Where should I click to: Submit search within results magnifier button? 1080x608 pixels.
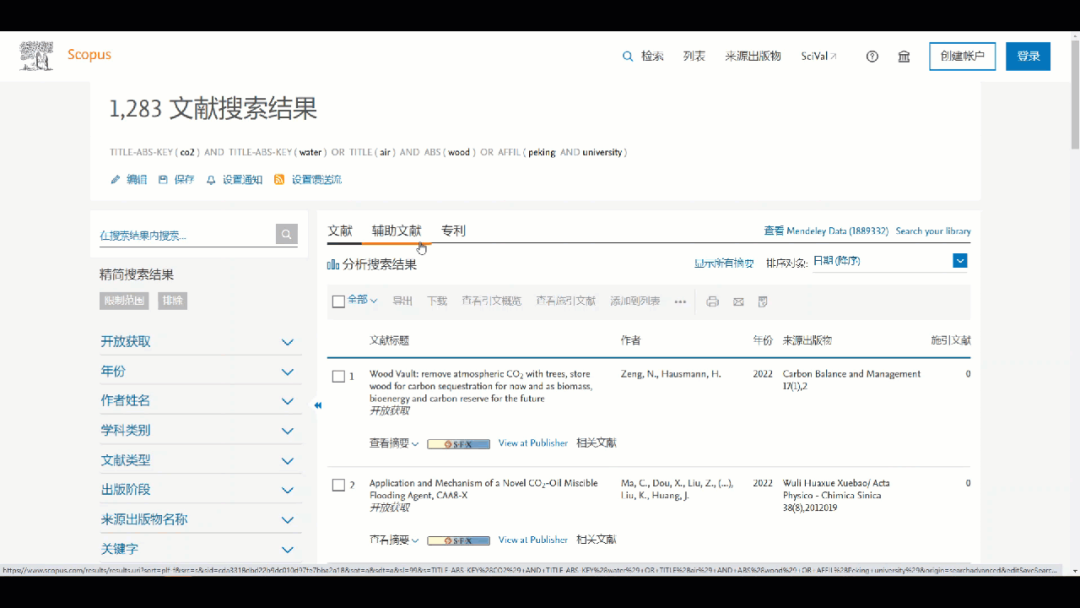(287, 234)
